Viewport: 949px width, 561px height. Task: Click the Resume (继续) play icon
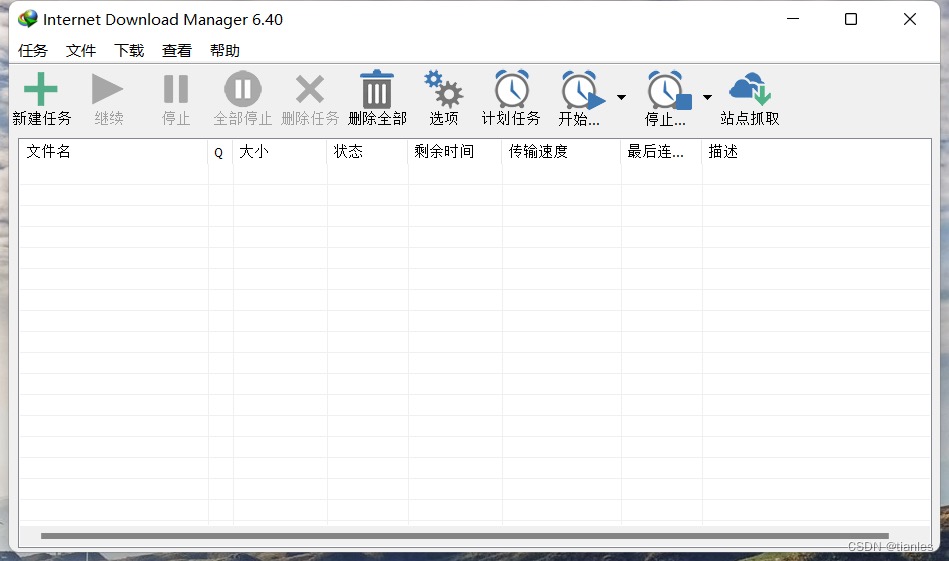coord(108,91)
